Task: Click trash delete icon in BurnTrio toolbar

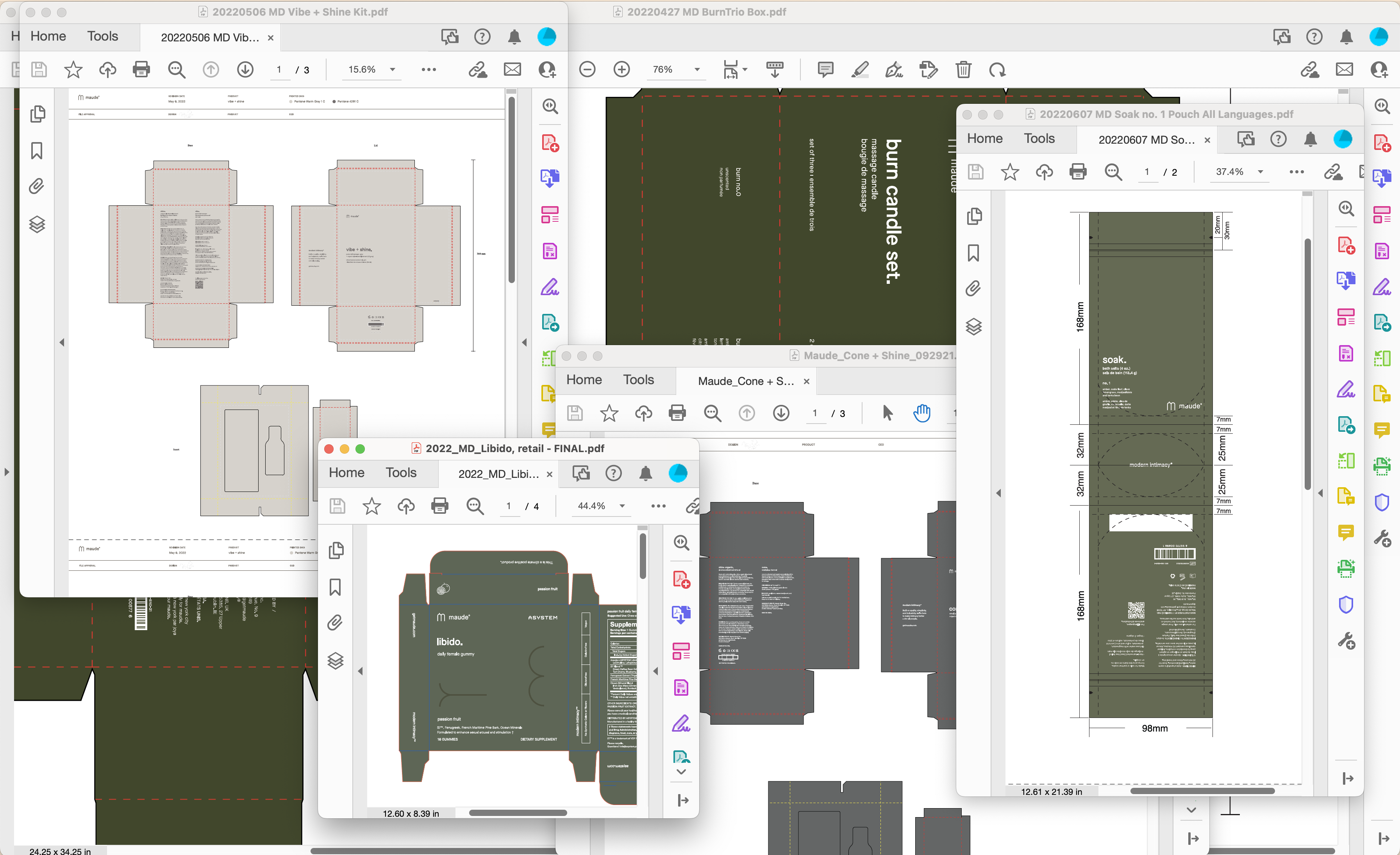Action: click(963, 69)
